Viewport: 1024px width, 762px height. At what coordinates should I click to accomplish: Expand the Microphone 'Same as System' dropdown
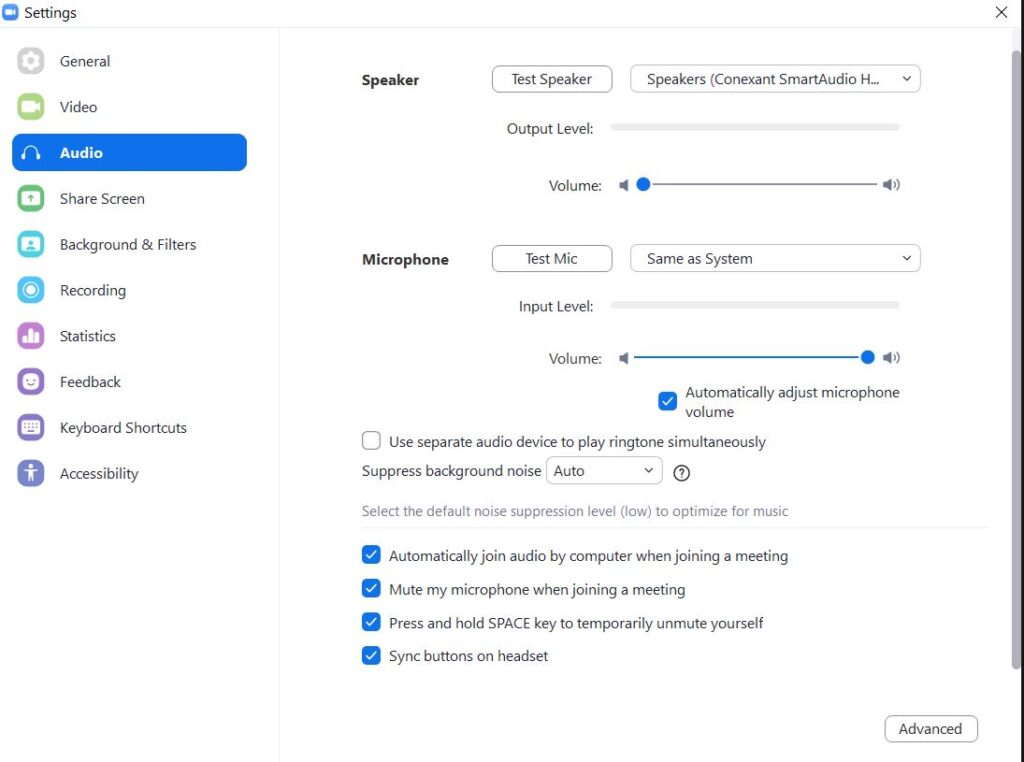coord(775,259)
